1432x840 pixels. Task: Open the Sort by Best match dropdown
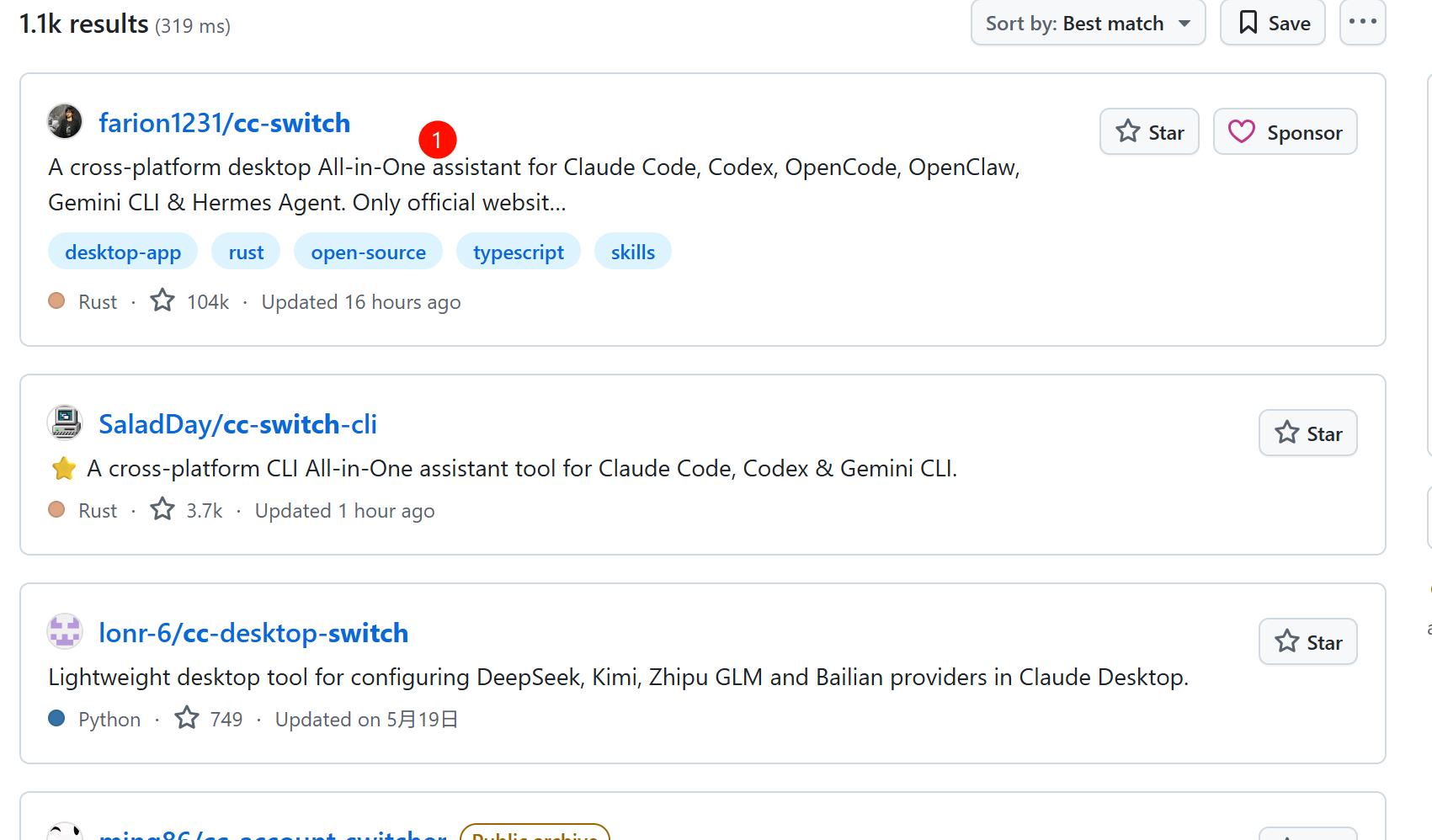coord(1088,23)
